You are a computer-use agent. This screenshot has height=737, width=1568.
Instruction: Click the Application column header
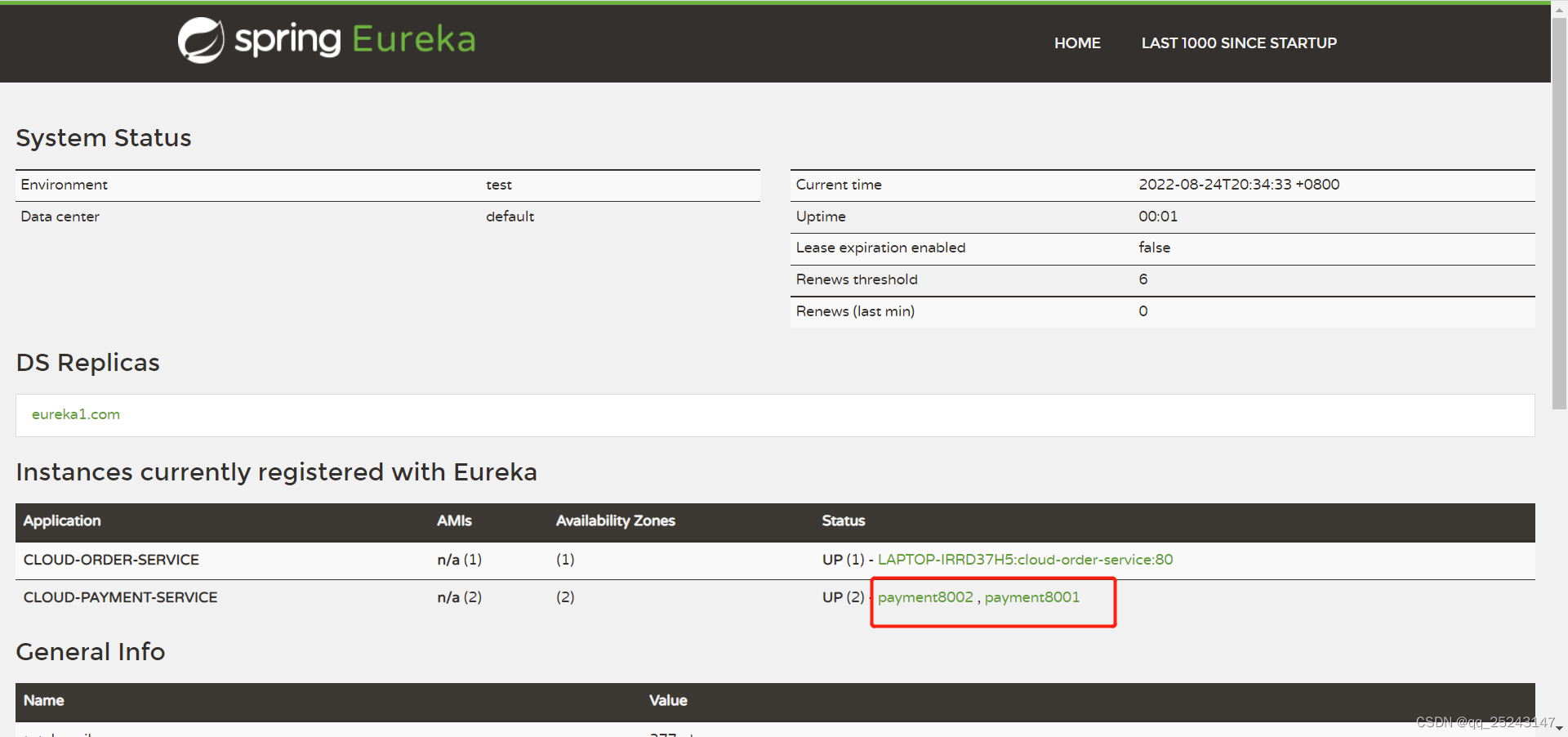[62, 521]
